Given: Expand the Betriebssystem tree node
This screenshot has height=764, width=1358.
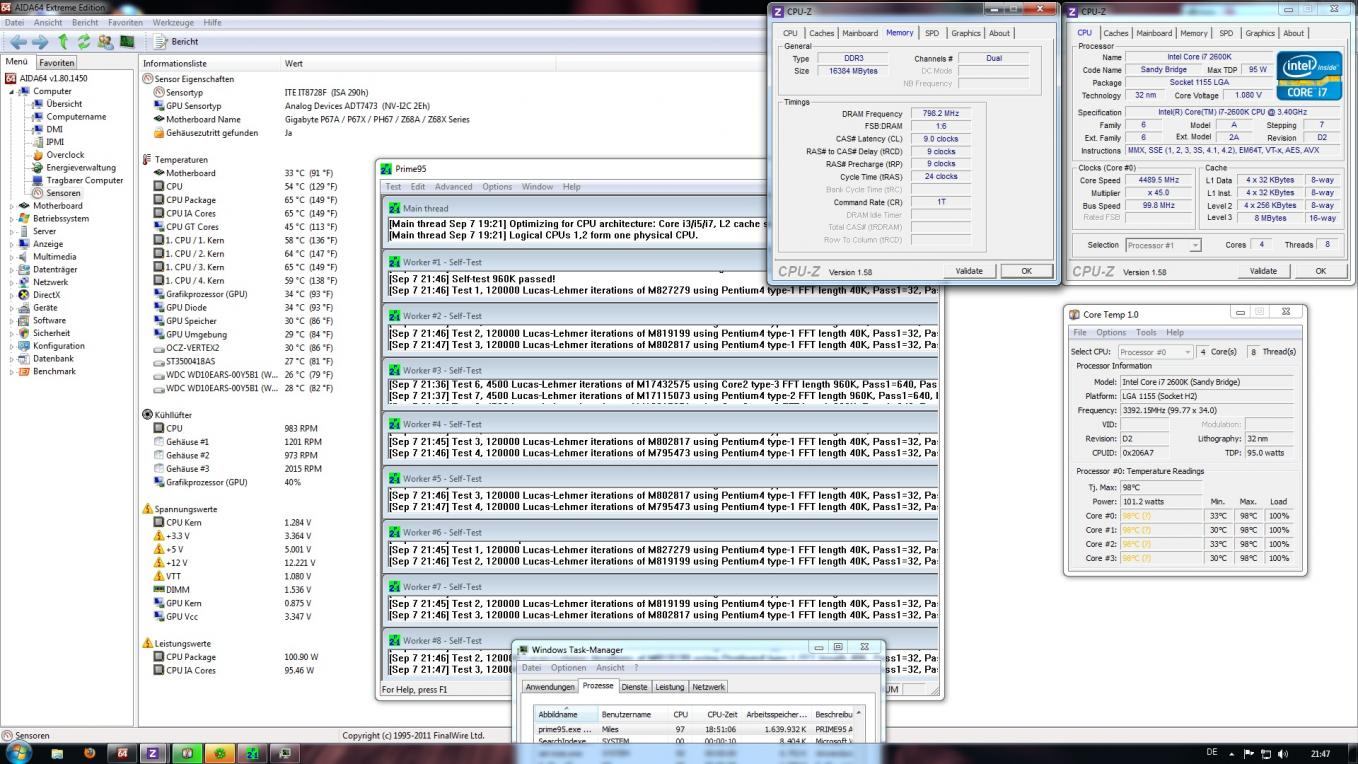Looking at the screenshot, I should pyautogui.click(x=13, y=218).
